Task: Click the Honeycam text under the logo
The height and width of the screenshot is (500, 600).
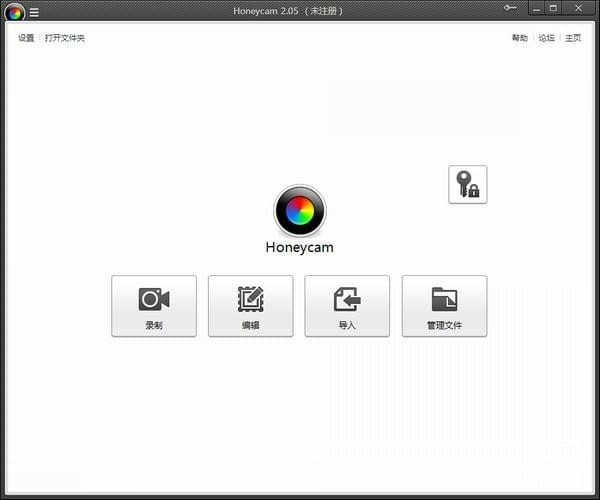Action: tap(299, 248)
